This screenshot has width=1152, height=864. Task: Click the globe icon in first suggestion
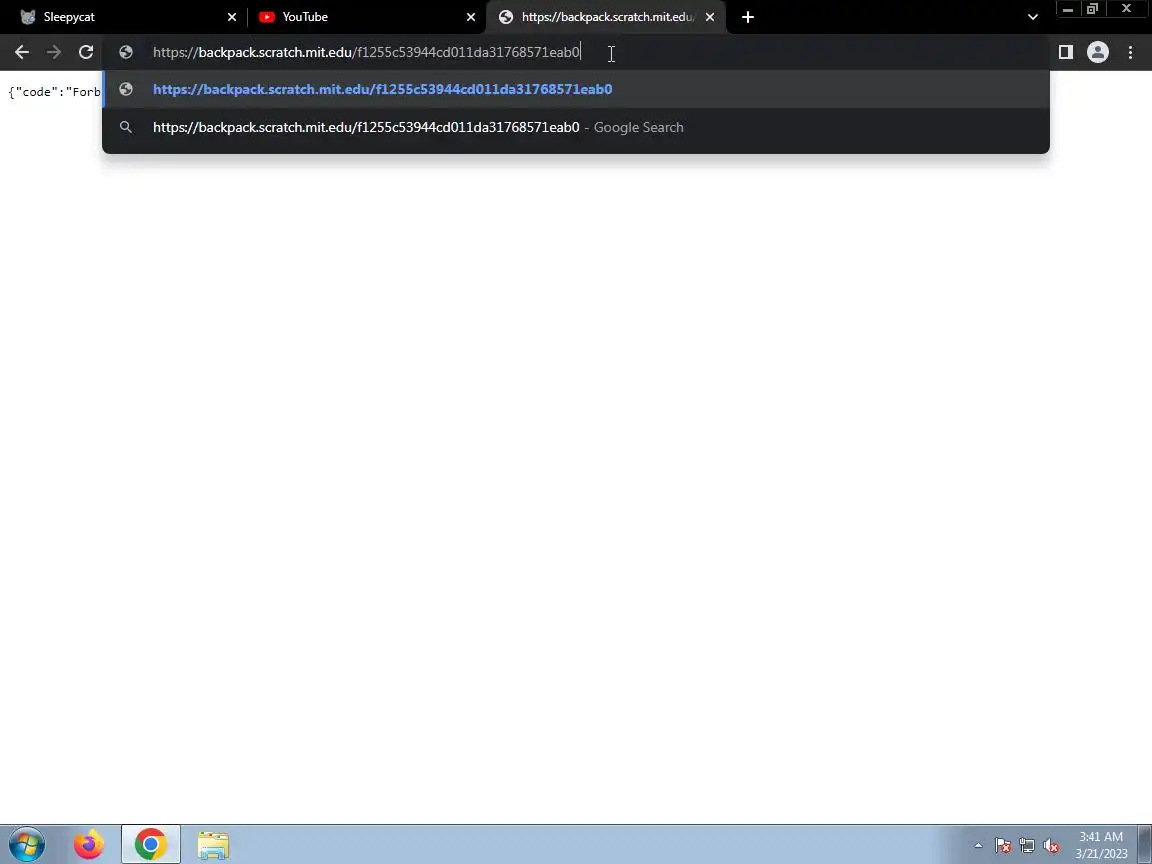point(126,89)
